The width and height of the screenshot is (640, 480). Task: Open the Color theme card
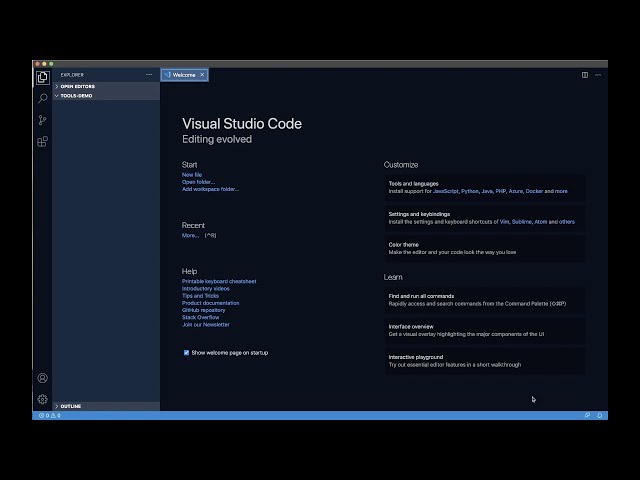point(485,248)
